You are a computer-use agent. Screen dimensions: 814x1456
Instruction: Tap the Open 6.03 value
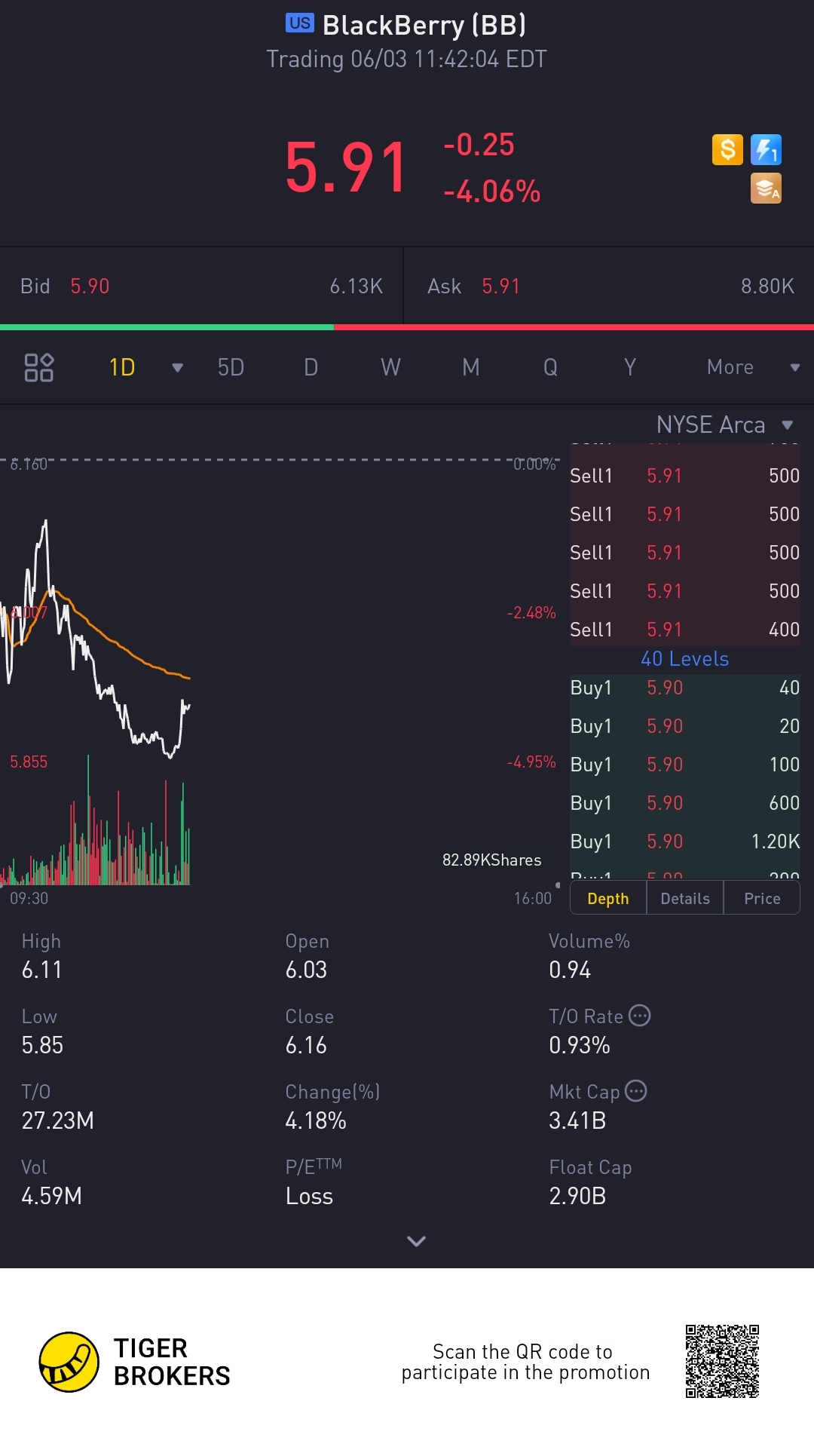(306, 970)
